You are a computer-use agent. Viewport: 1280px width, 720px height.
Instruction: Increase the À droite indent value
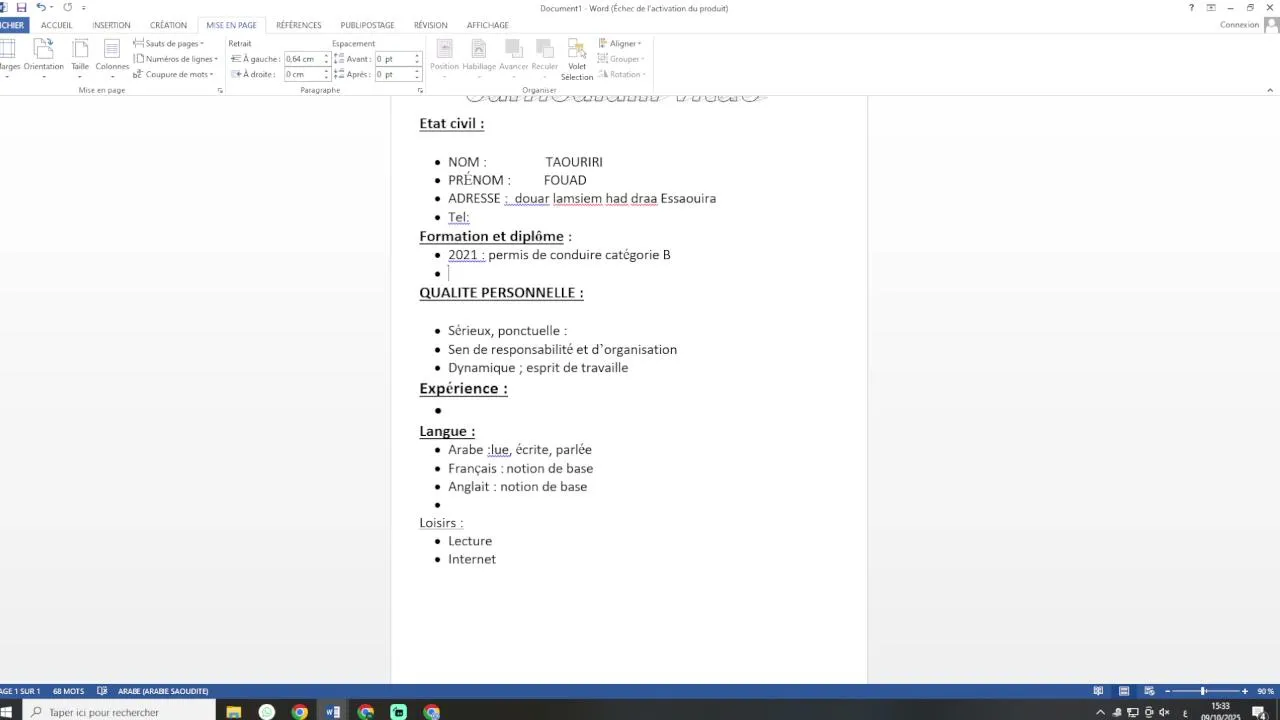pyautogui.click(x=326, y=71)
